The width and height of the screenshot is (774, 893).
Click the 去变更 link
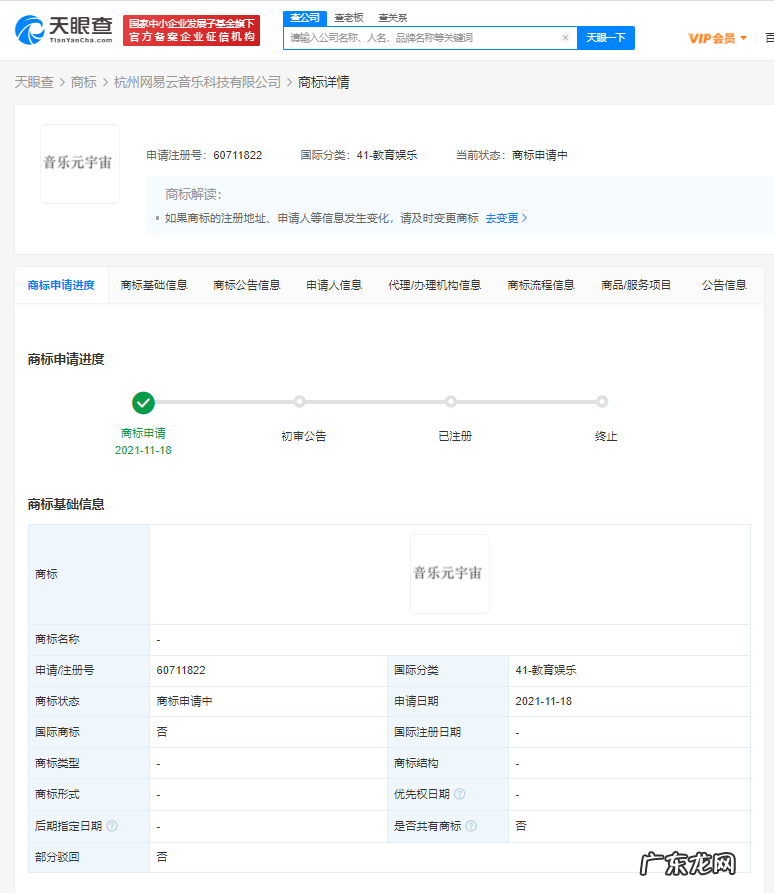[x=506, y=218]
